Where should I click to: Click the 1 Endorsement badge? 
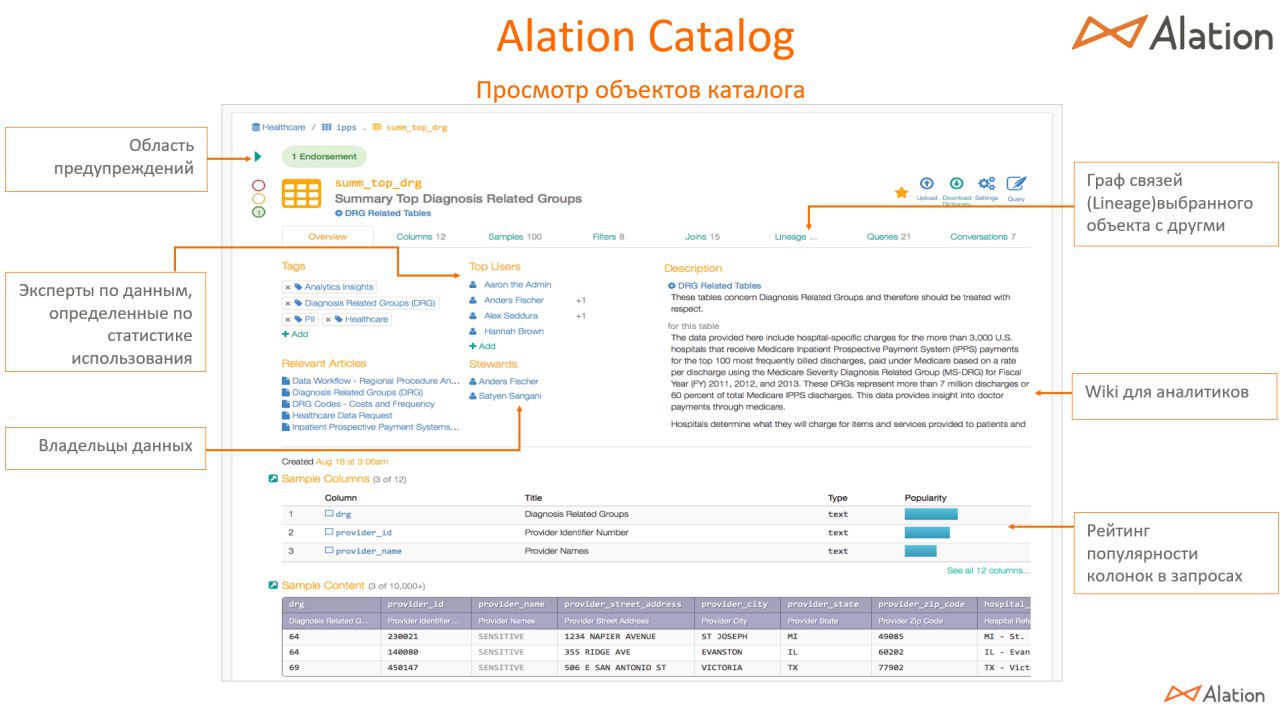[x=323, y=157]
